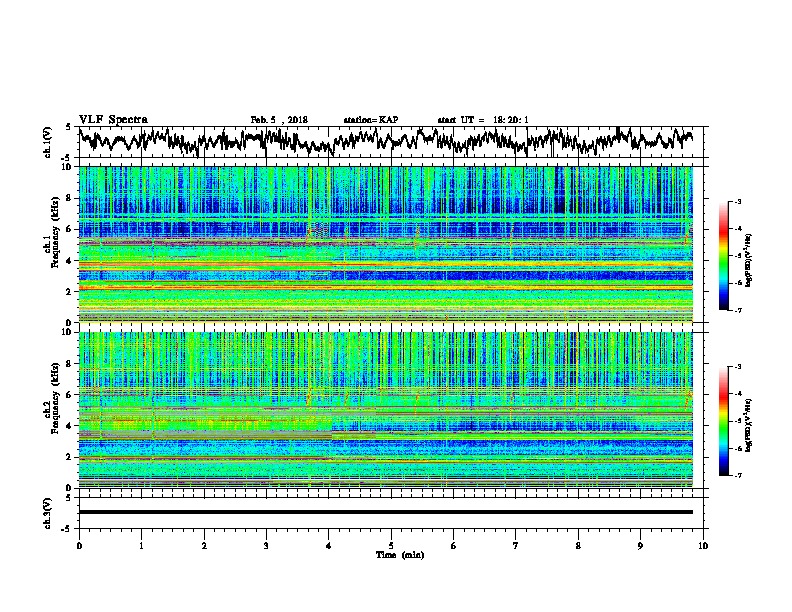Click the ch.1 voltage waveform trace
This screenshot has height=612, width=792.
pos(386,141)
